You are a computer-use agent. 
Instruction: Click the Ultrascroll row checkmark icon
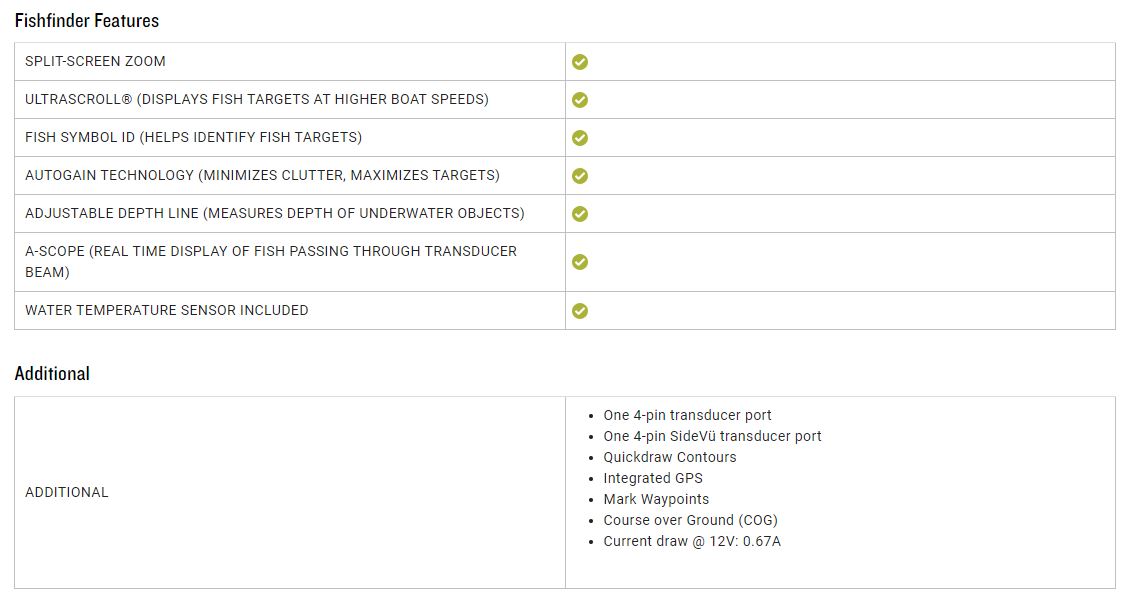(x=580, y=100)
